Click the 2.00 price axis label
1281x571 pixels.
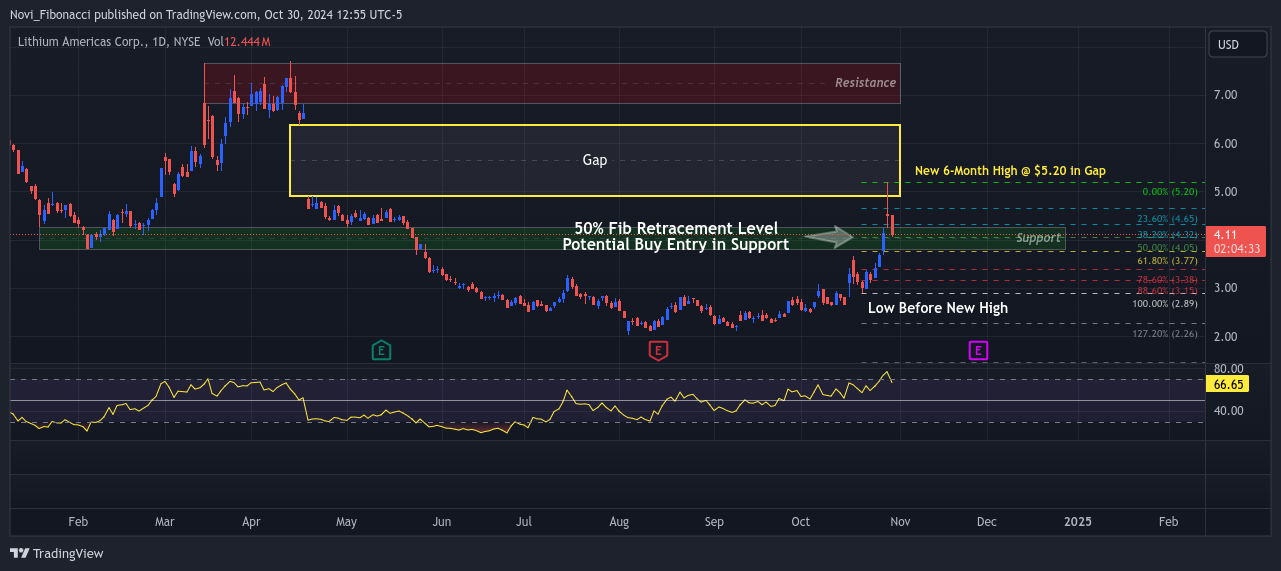[x=1225, y=337]
